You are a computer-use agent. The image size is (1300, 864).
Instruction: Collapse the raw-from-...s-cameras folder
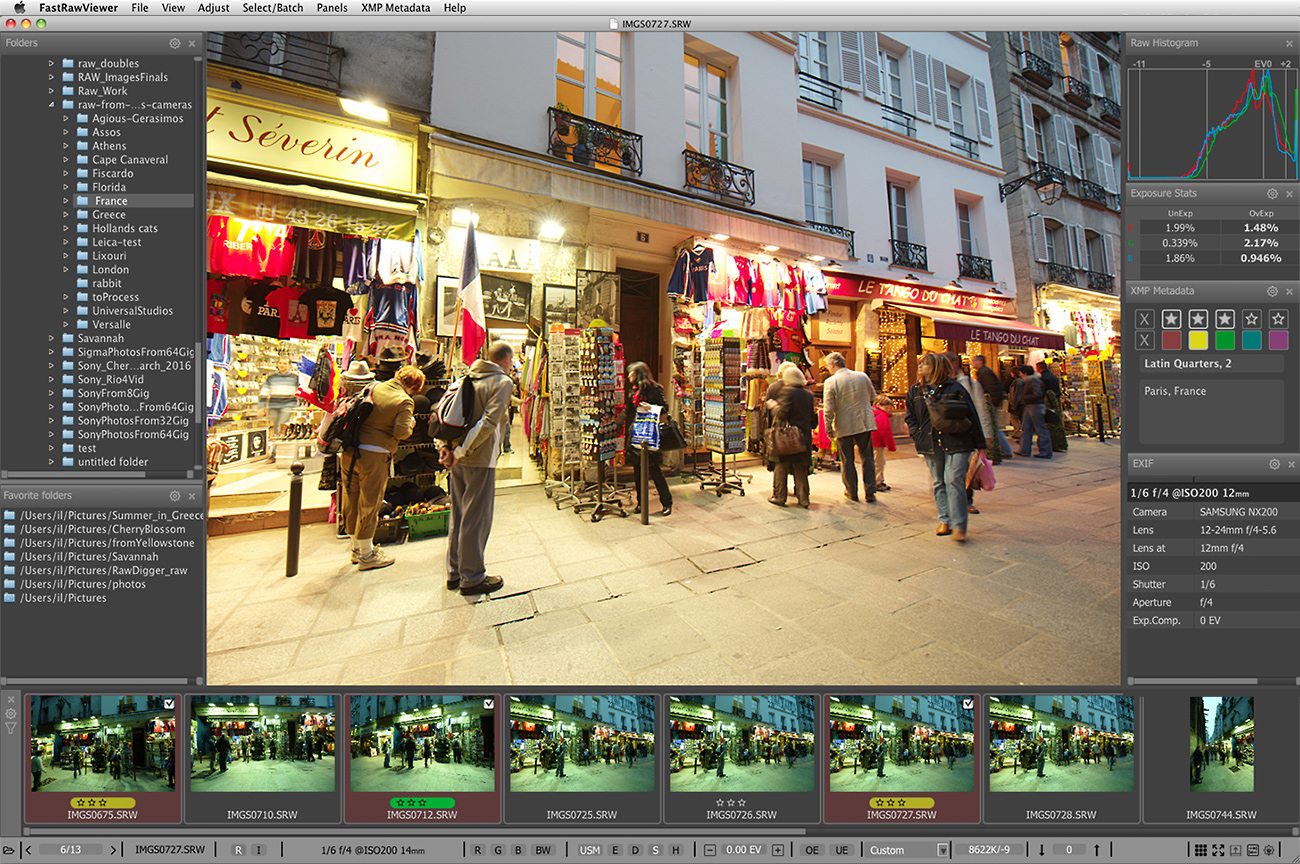tap(52, 105)
